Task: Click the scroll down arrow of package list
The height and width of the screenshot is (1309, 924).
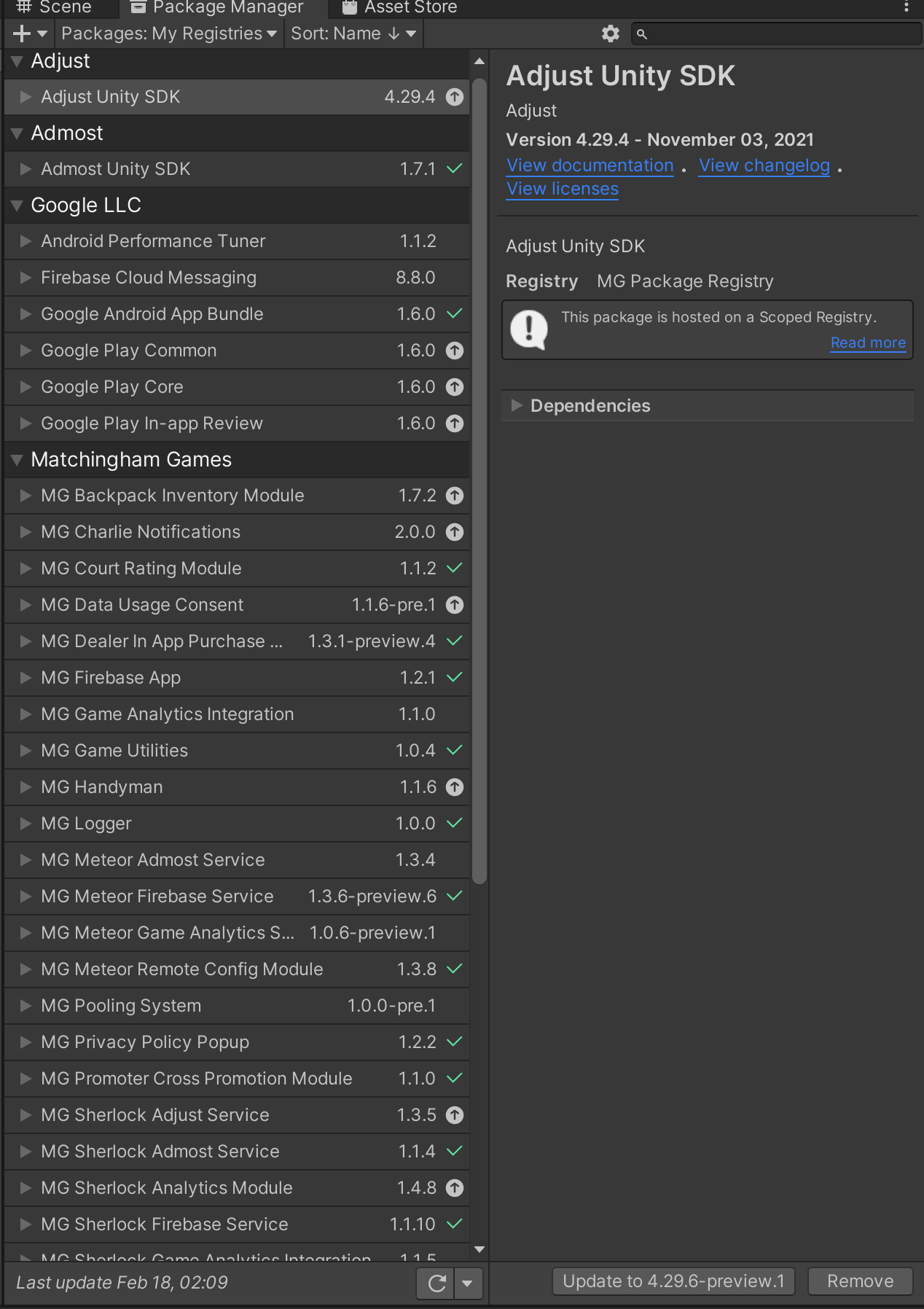Action: coord(479,1249)
